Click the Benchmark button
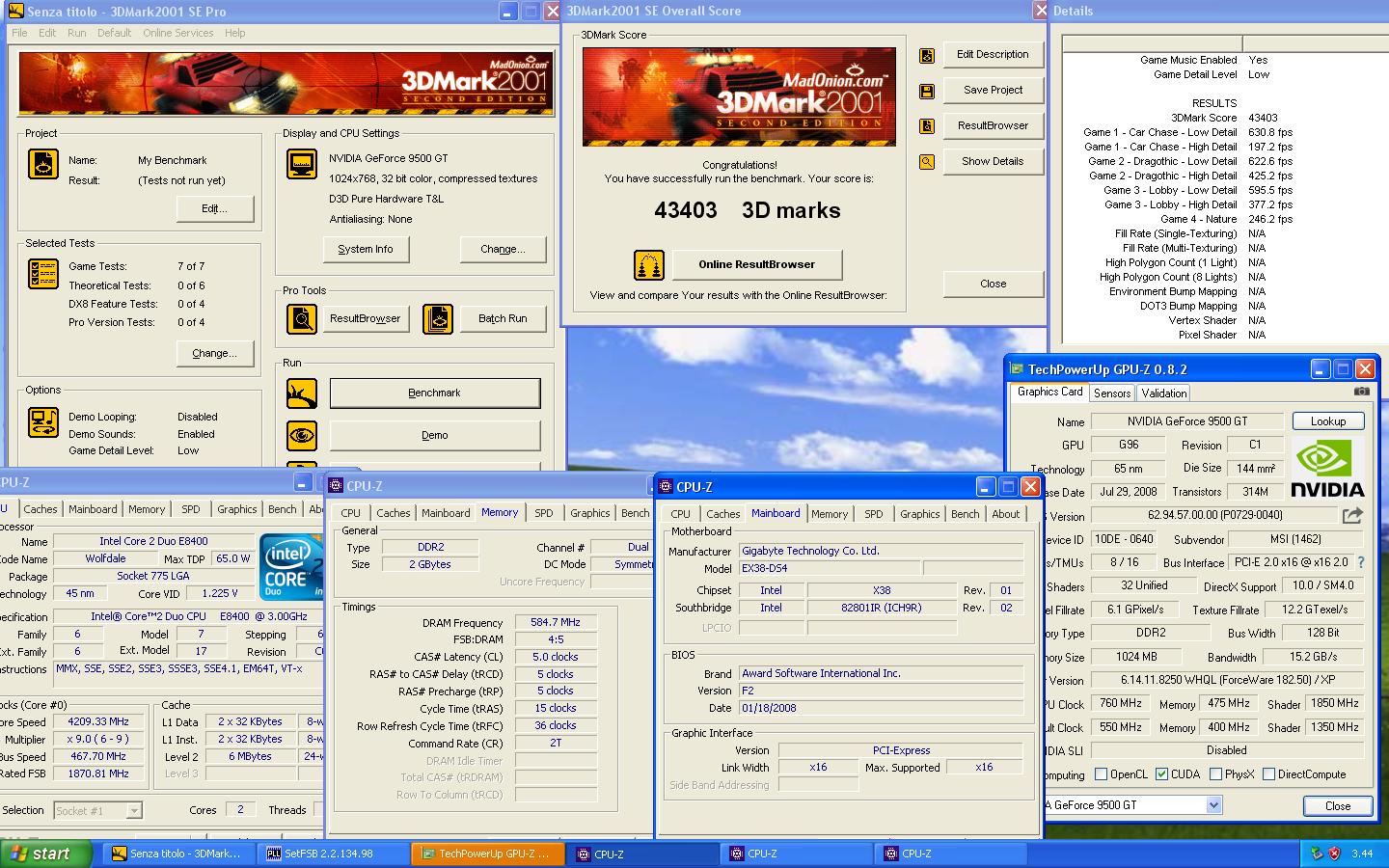 click(x=435, y=393)
